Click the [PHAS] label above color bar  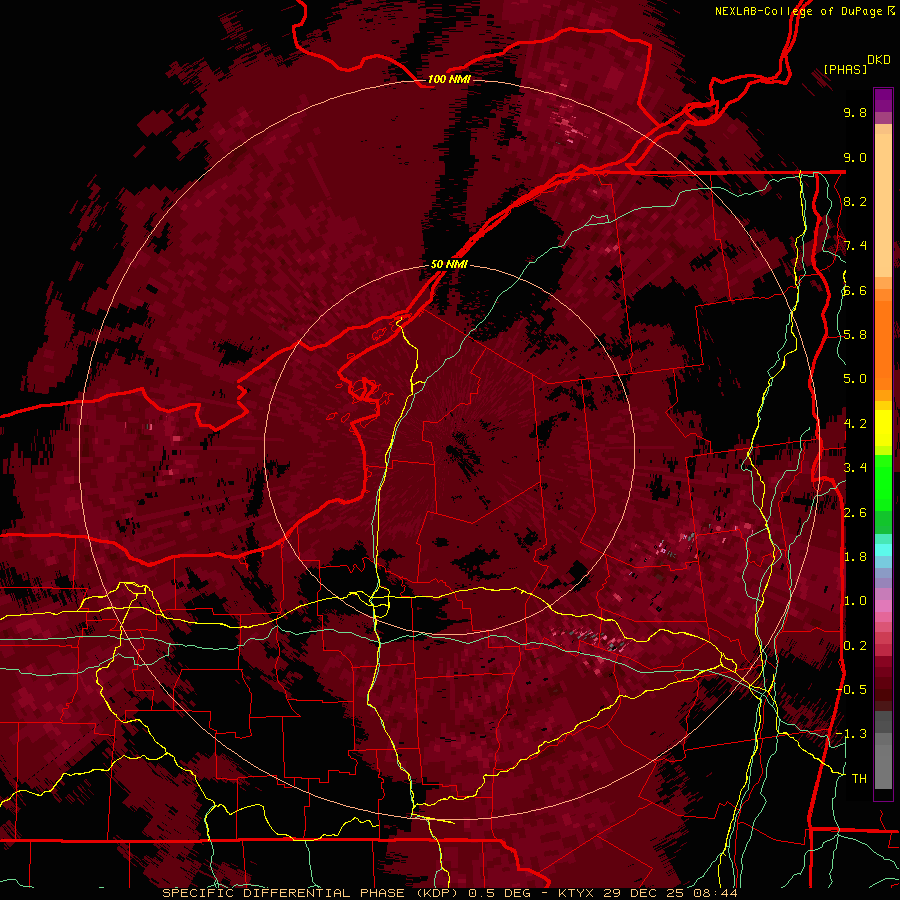(x=845, y=69)
